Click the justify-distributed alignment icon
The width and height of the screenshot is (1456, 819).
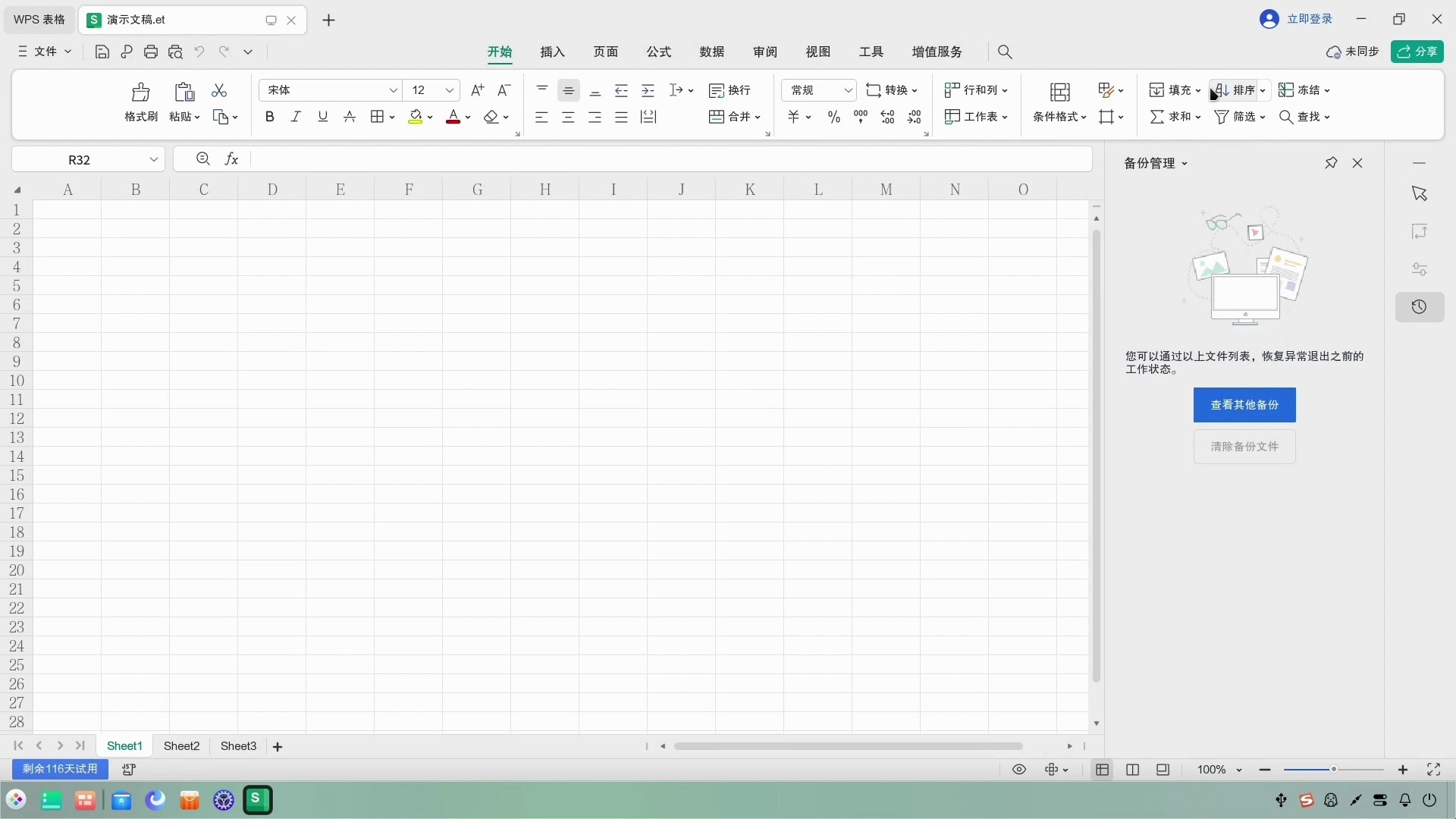point(648,117)
